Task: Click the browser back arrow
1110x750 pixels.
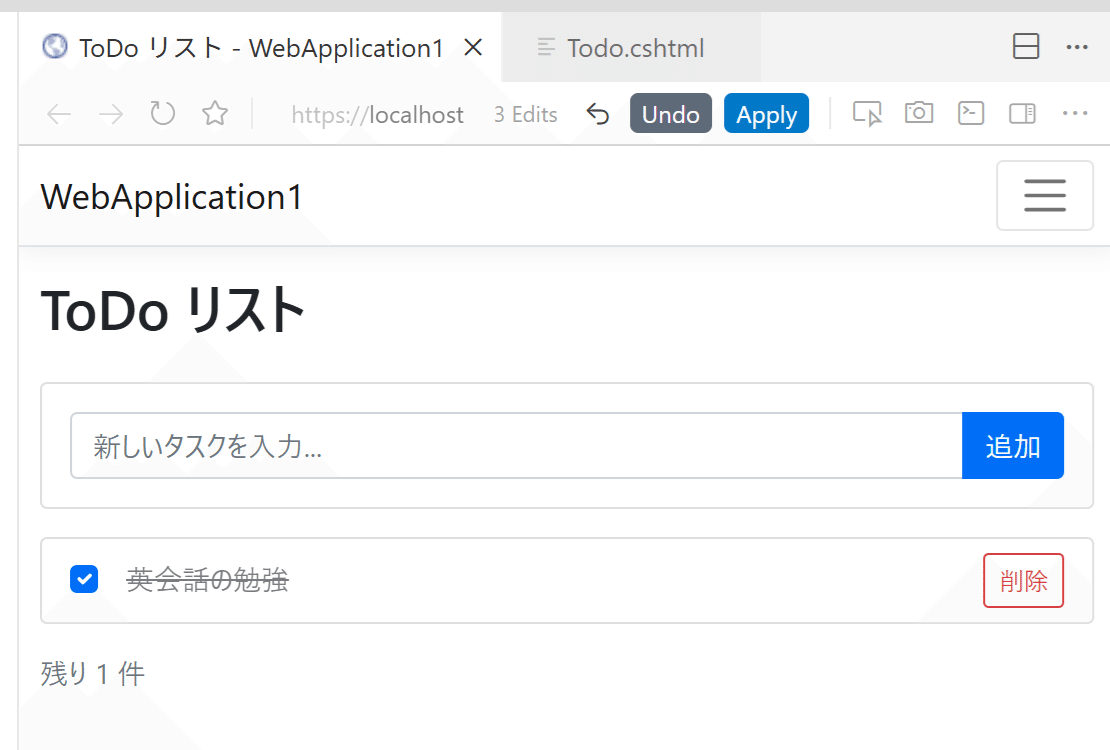Action: coord(59,114)
